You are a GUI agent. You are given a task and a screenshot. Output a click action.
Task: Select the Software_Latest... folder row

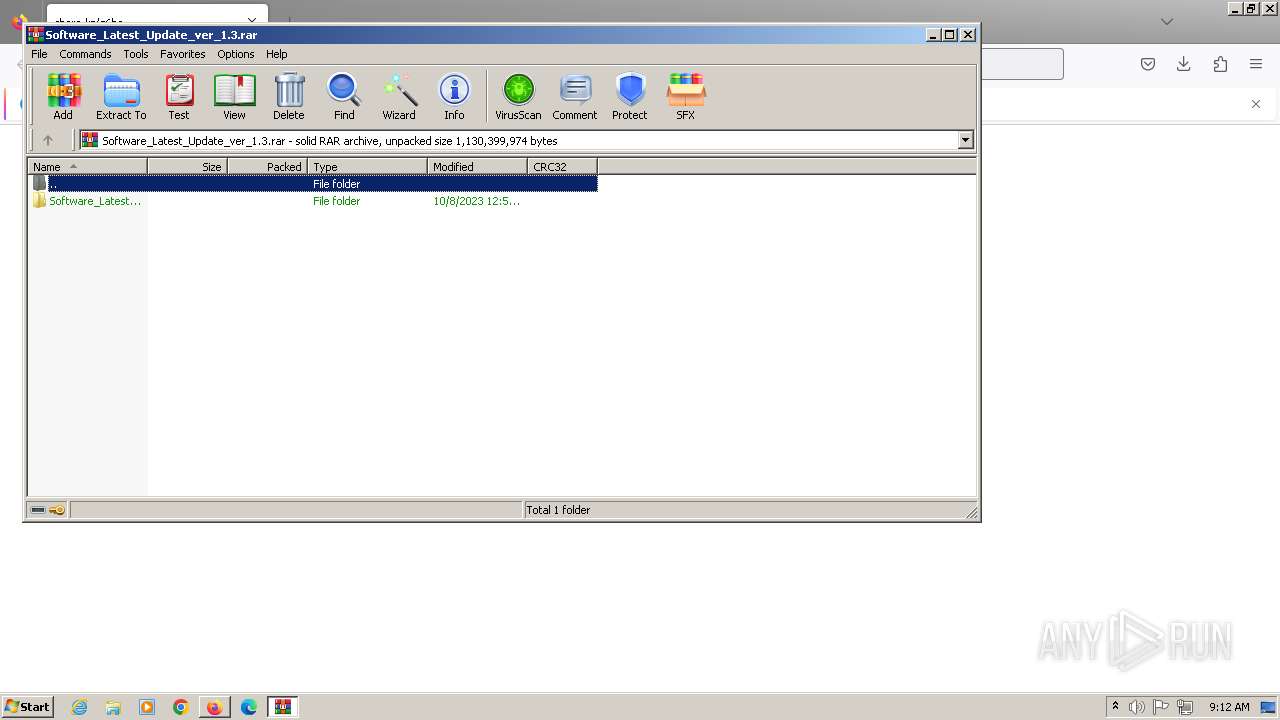click(313, 201)
